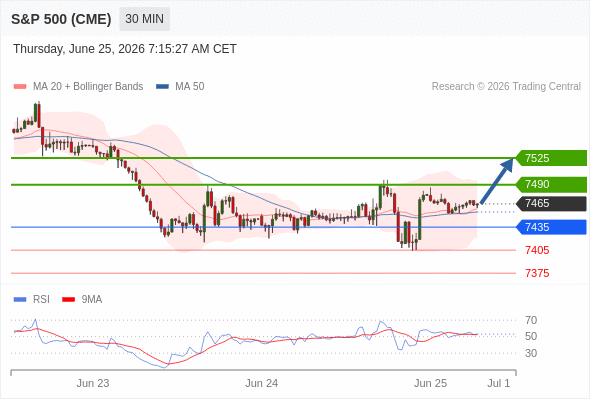Screen dimensions: 590x400
Task: Click the MA 20 + Bollinger Bands legend swatch
Action: tap(20, 87)
